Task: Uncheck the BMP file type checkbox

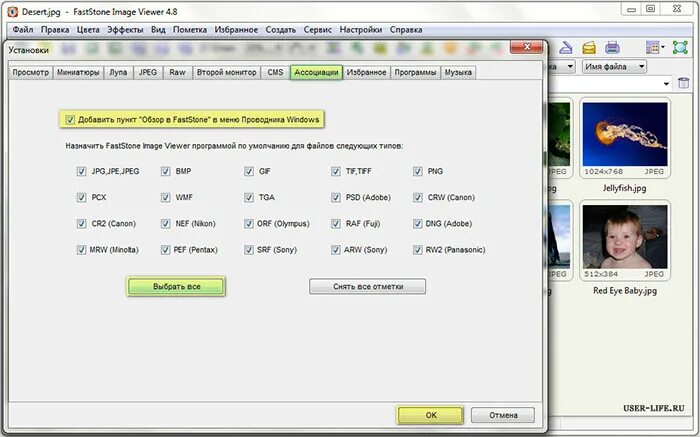Action: pos(166,171)
